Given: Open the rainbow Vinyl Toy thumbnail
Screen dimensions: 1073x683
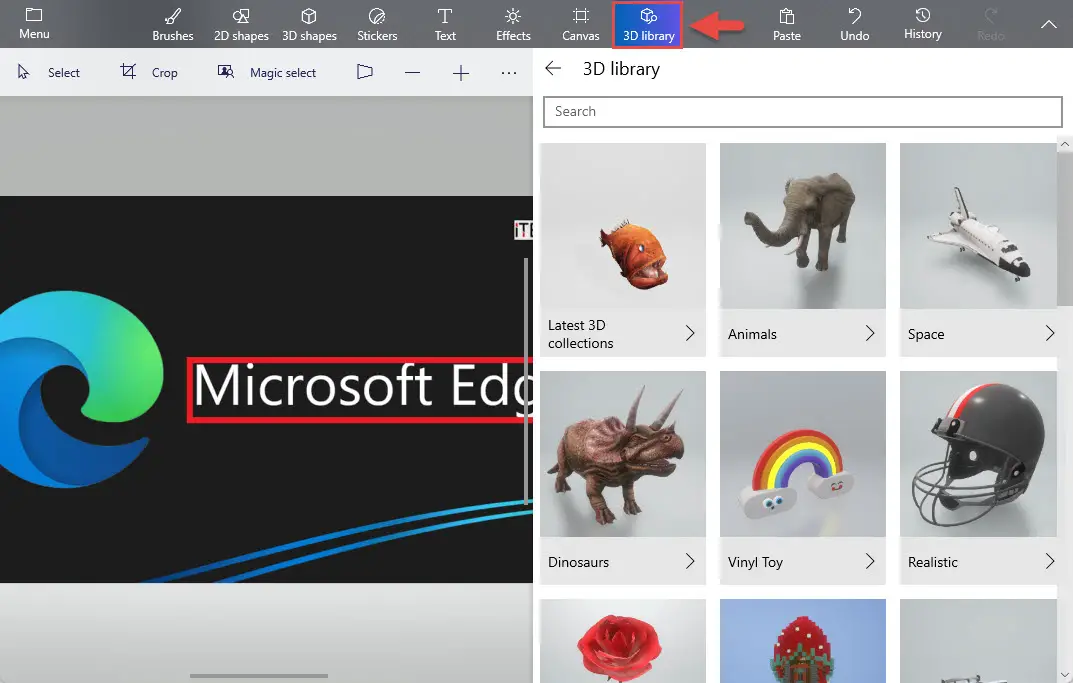Looking at the screenshot, I should point(803,454).
